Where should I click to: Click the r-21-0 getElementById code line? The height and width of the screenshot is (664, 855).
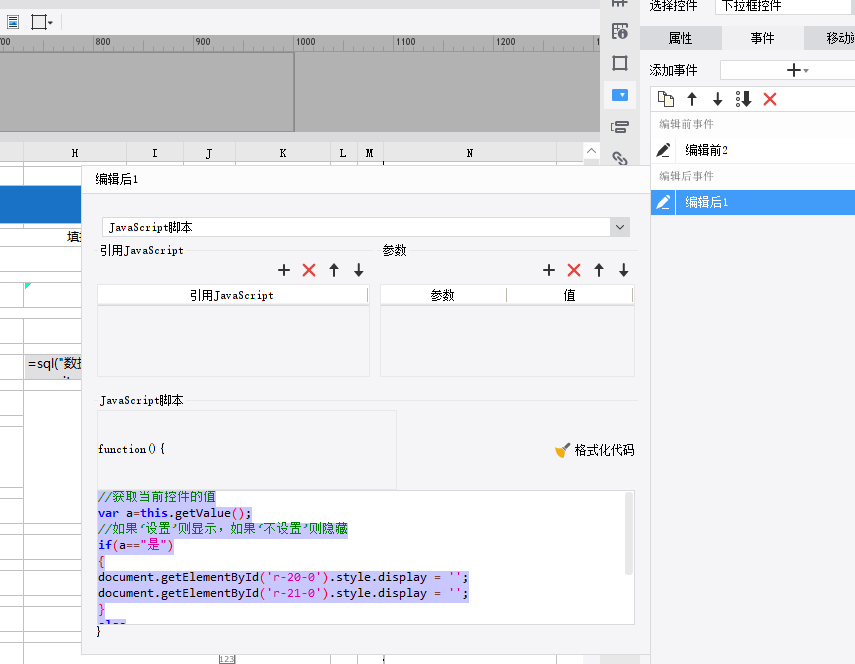(x=283, y=593)
